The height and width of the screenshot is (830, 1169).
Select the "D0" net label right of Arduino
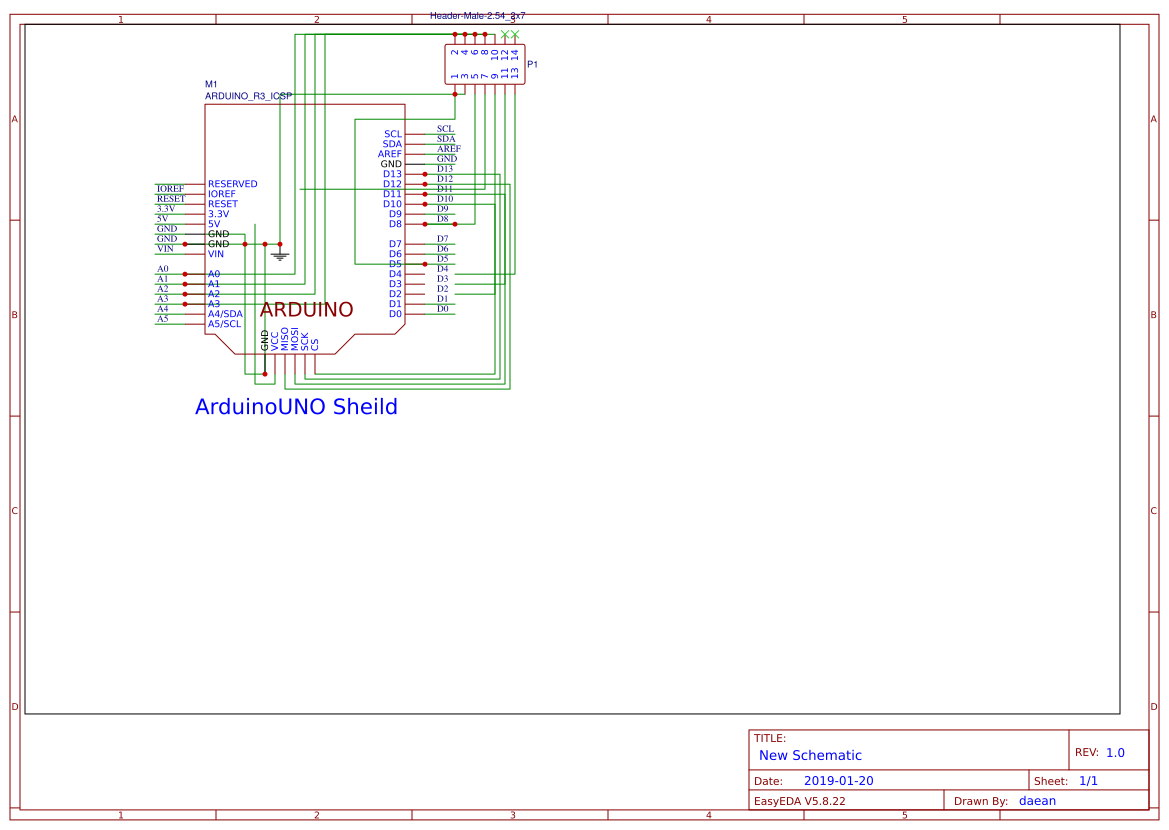pos(443,309)
